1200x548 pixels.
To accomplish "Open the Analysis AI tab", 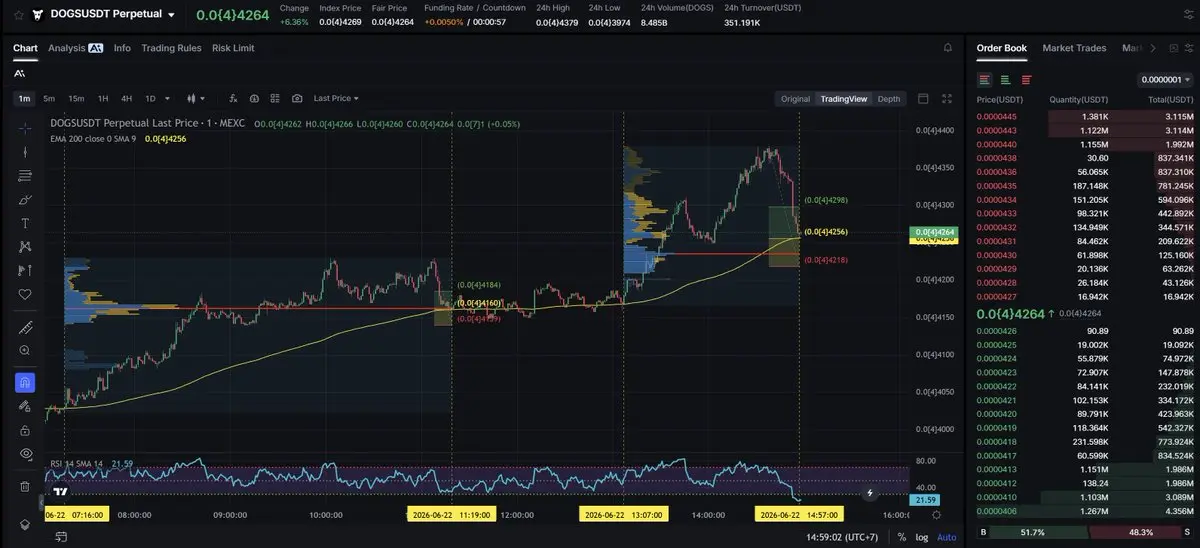I will point(75,48).
